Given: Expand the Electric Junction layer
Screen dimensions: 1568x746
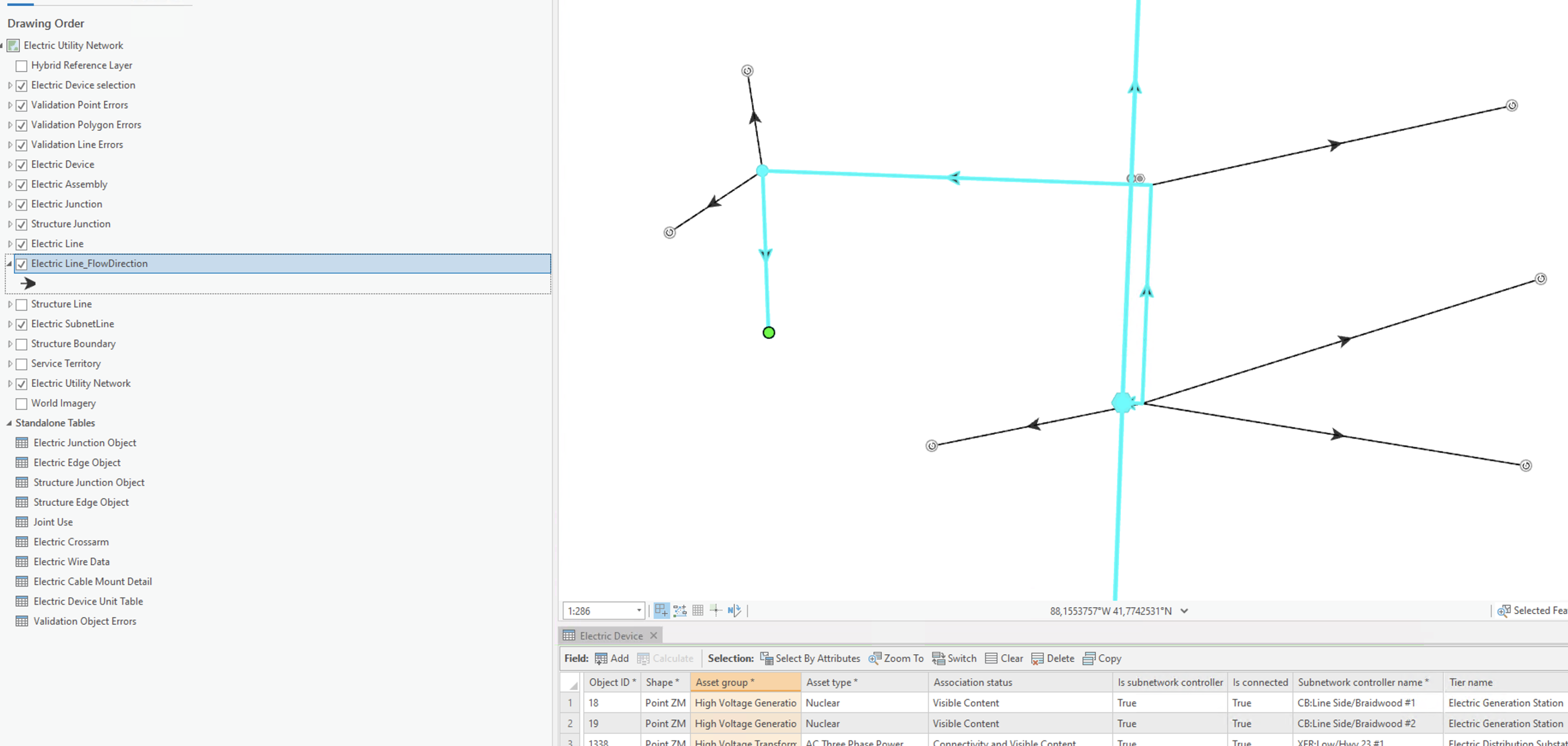Looking at the screenshot, I should pos(10,204).
